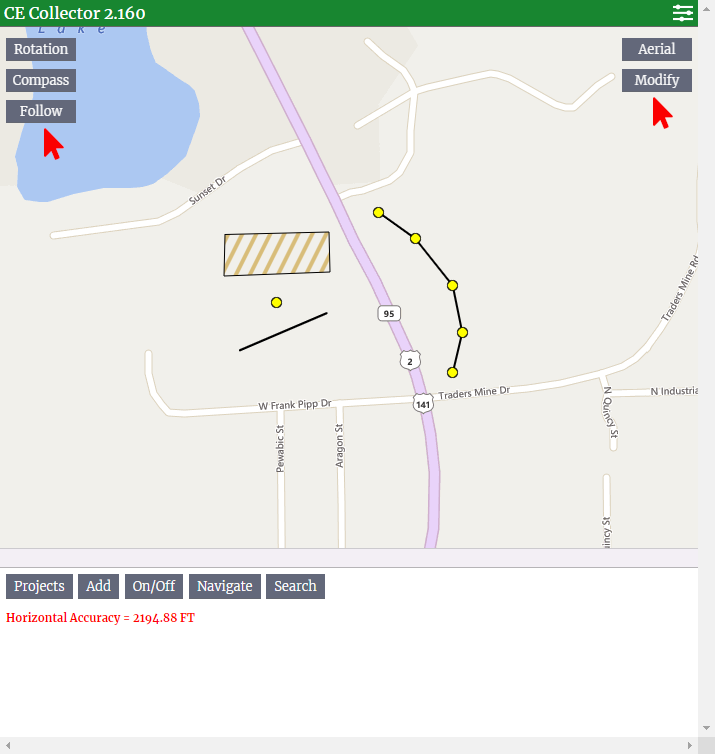
Task: Select the straight black line feature
Action: click(x=283, y=332)
